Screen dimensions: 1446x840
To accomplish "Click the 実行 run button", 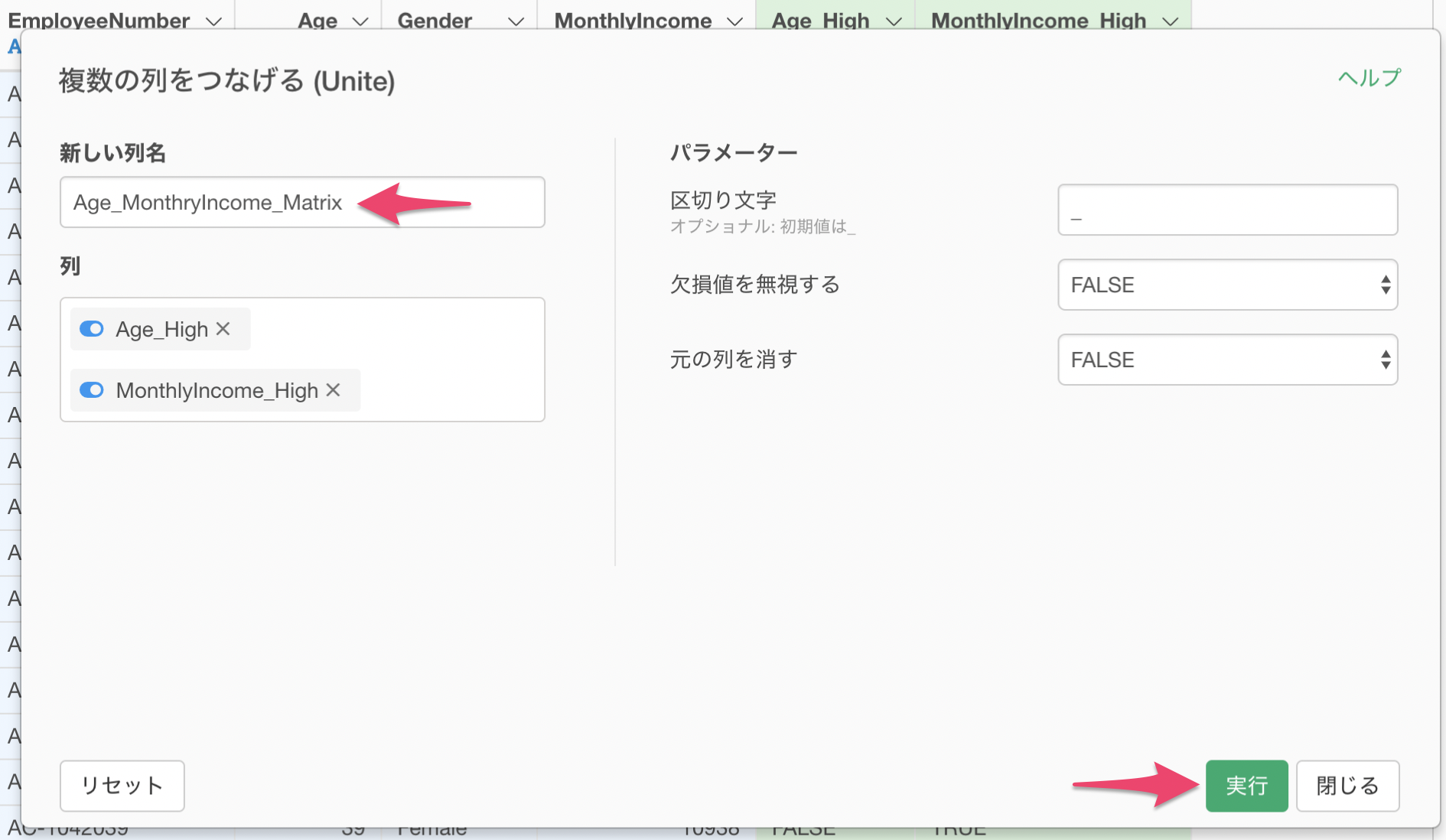I will pos(1246,786).
